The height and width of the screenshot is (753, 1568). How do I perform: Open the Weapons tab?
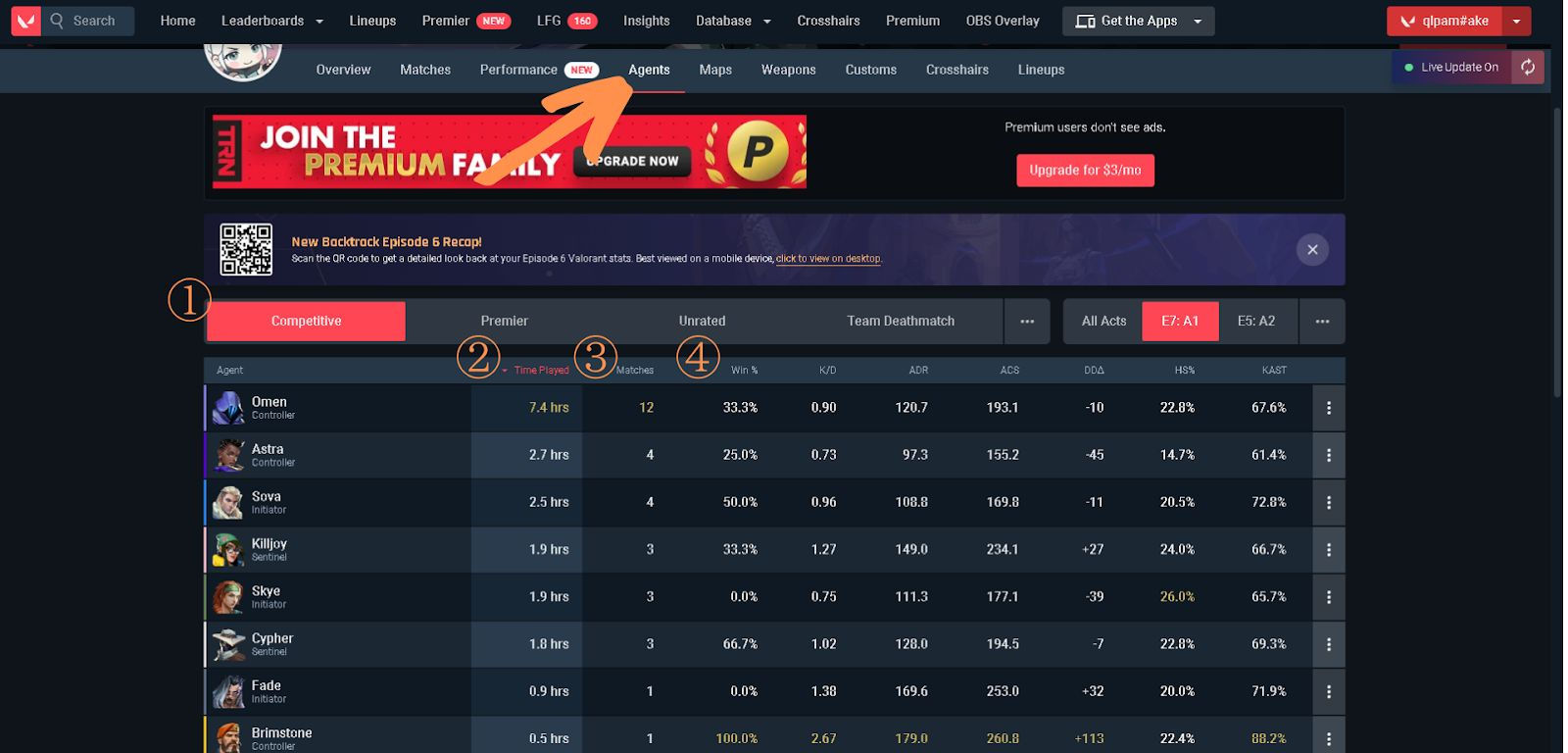pyautogui.click(x=788, y=70)
